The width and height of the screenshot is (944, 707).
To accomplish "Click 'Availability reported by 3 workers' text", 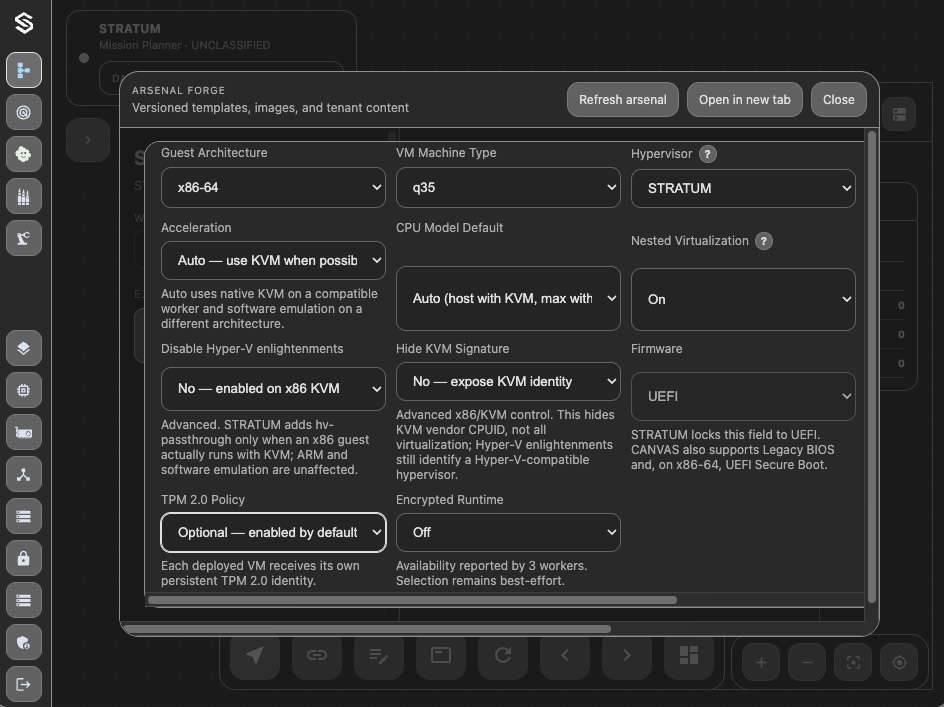I will (491, 566).
